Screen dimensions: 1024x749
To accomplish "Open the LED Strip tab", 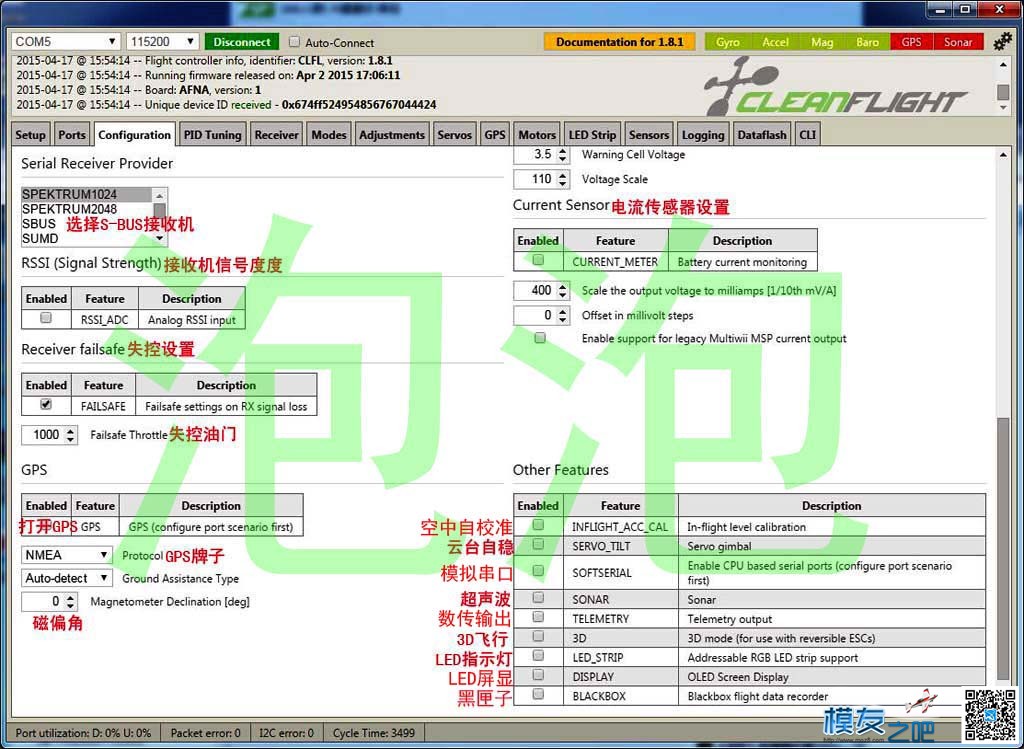I will (x=592, y=135).
